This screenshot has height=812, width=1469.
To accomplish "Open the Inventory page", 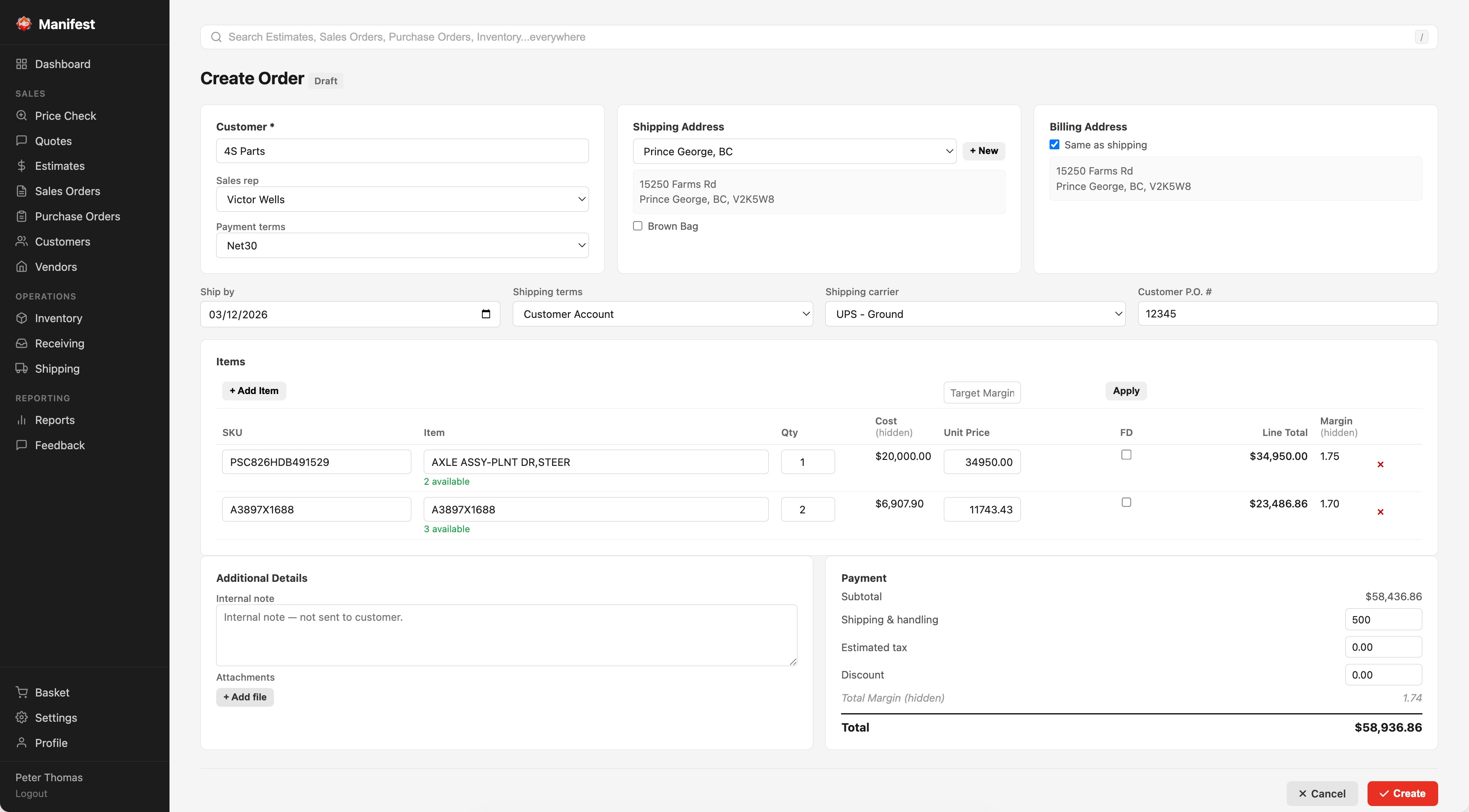I will [x=59, y=318].
